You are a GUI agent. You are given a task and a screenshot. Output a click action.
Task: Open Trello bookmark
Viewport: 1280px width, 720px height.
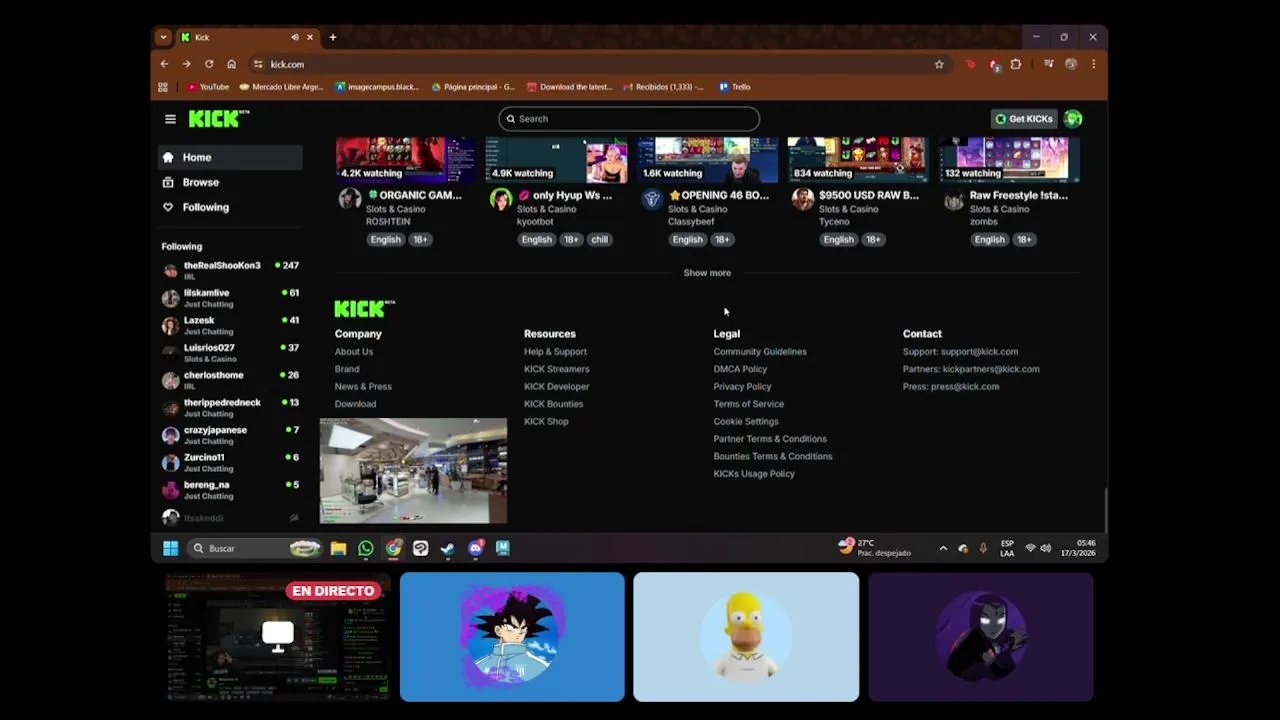[735, 87]
